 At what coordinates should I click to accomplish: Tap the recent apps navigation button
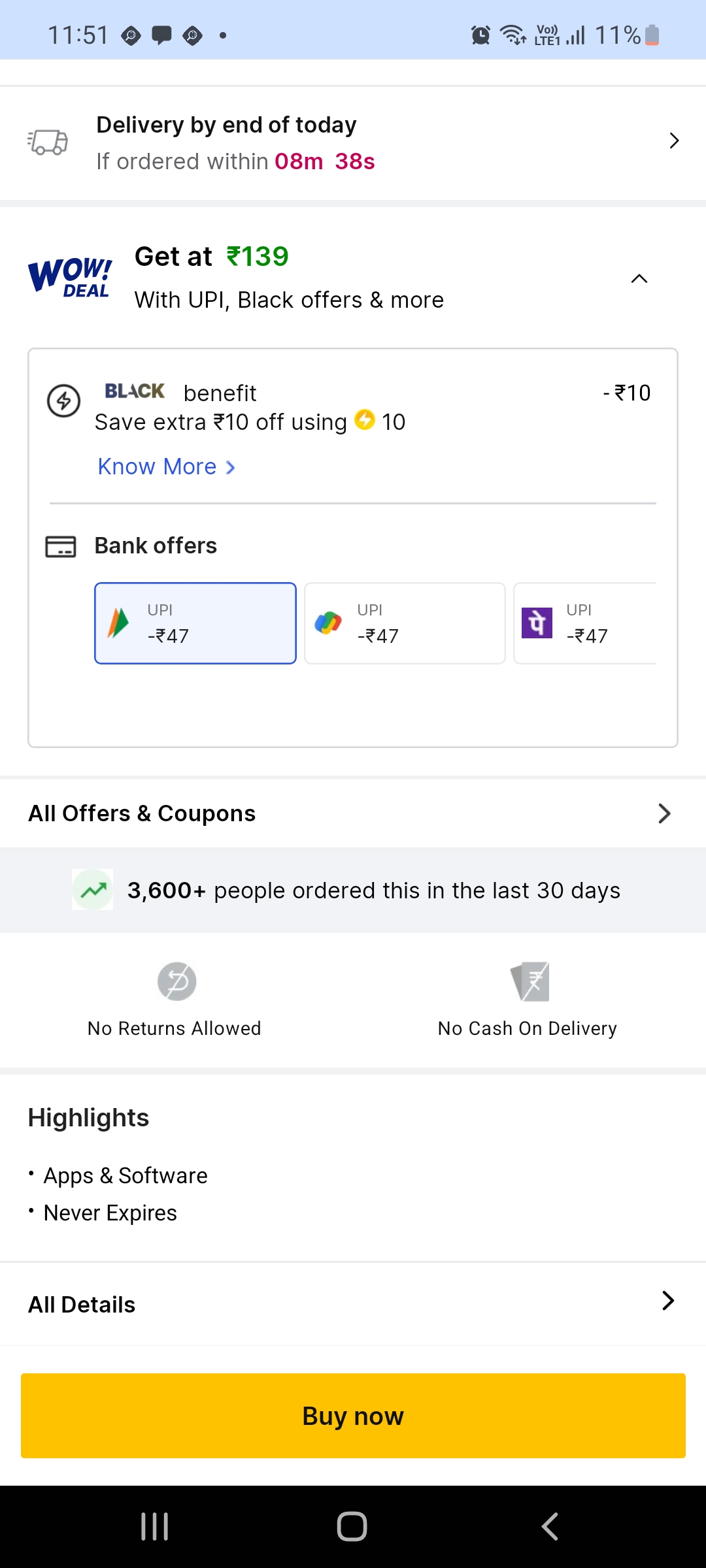(x=154, y=1526)
